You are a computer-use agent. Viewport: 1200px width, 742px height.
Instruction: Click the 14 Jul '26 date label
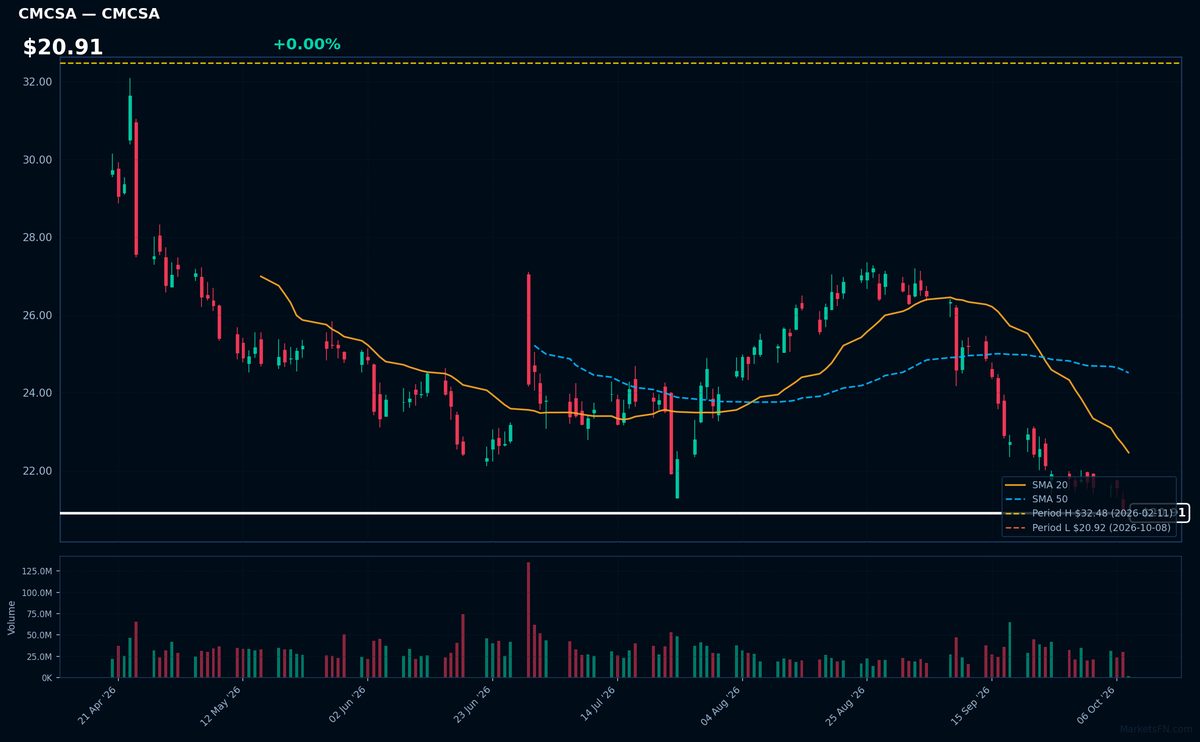click(598, 704)
